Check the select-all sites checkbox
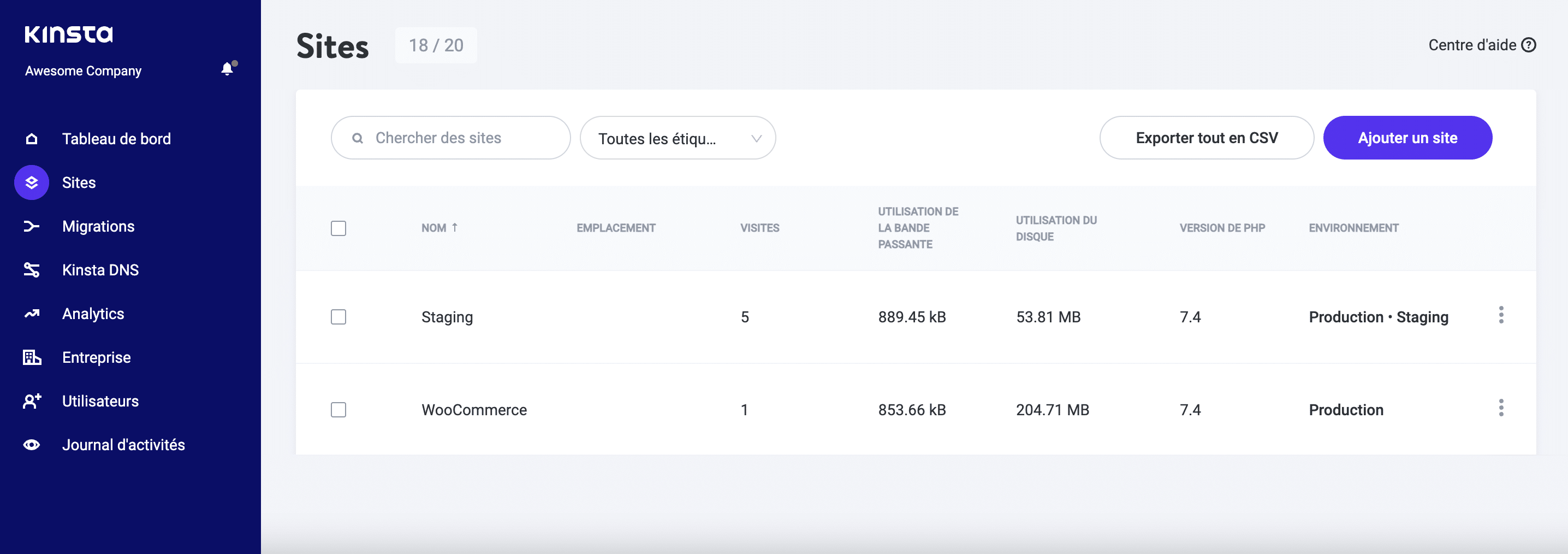Viewport: 1568px width, 554px height. pyautogui.click(x=338, y=228)
